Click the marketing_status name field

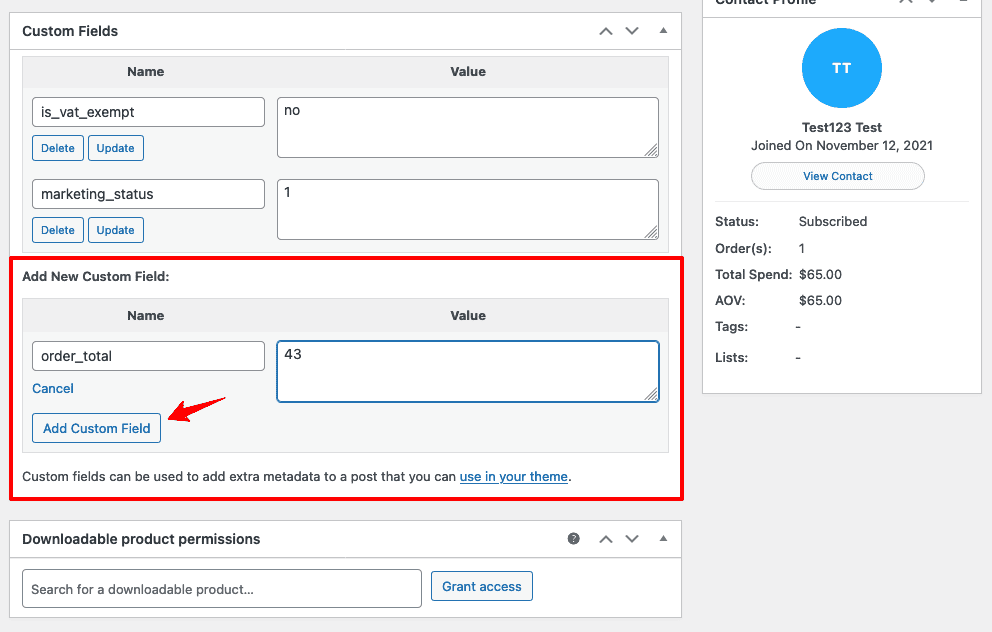click(148, 194)
